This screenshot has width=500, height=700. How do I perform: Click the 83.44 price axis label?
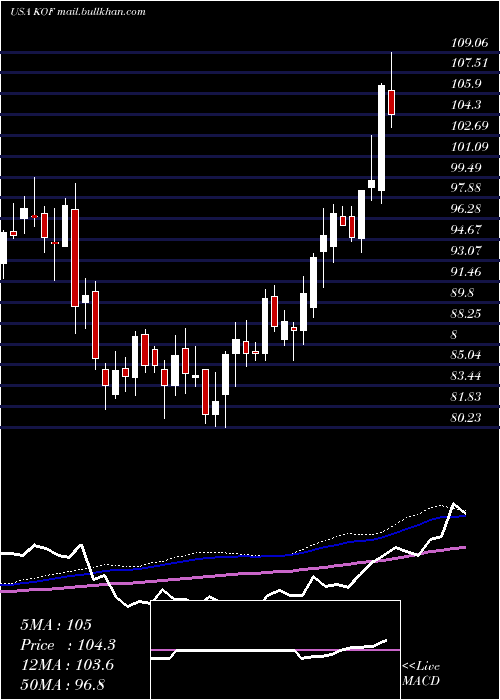[466, 376]
